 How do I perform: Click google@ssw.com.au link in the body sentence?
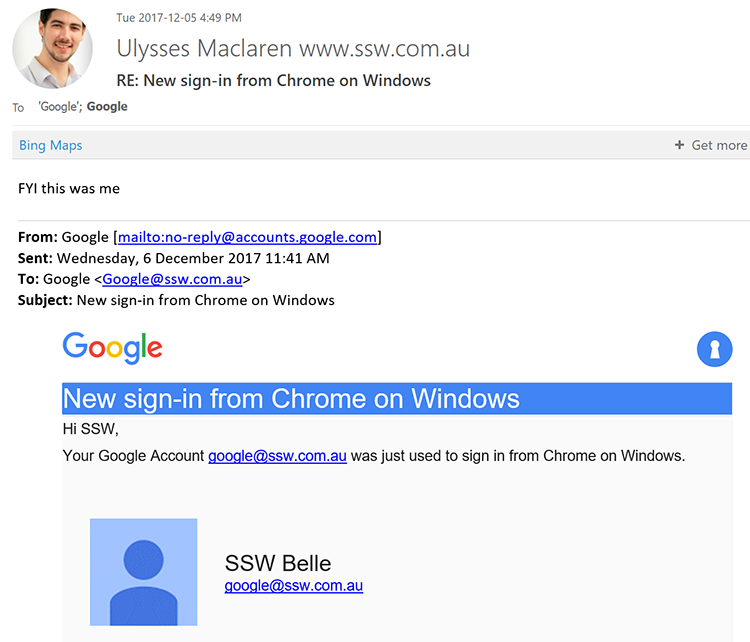277,456
